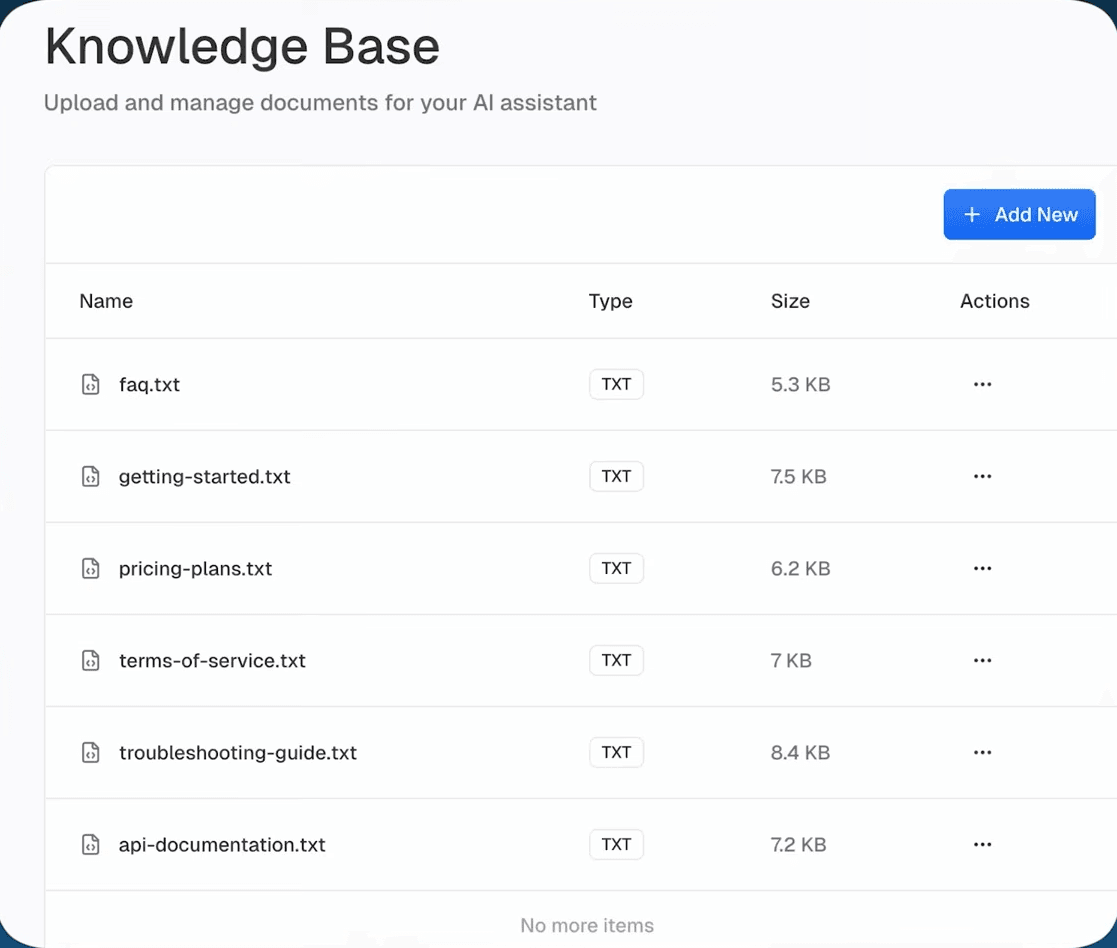Image resolution: width=1117 pixels, height=948 pixels.
Task: Click the Add New button
Action: point(1019,215)
